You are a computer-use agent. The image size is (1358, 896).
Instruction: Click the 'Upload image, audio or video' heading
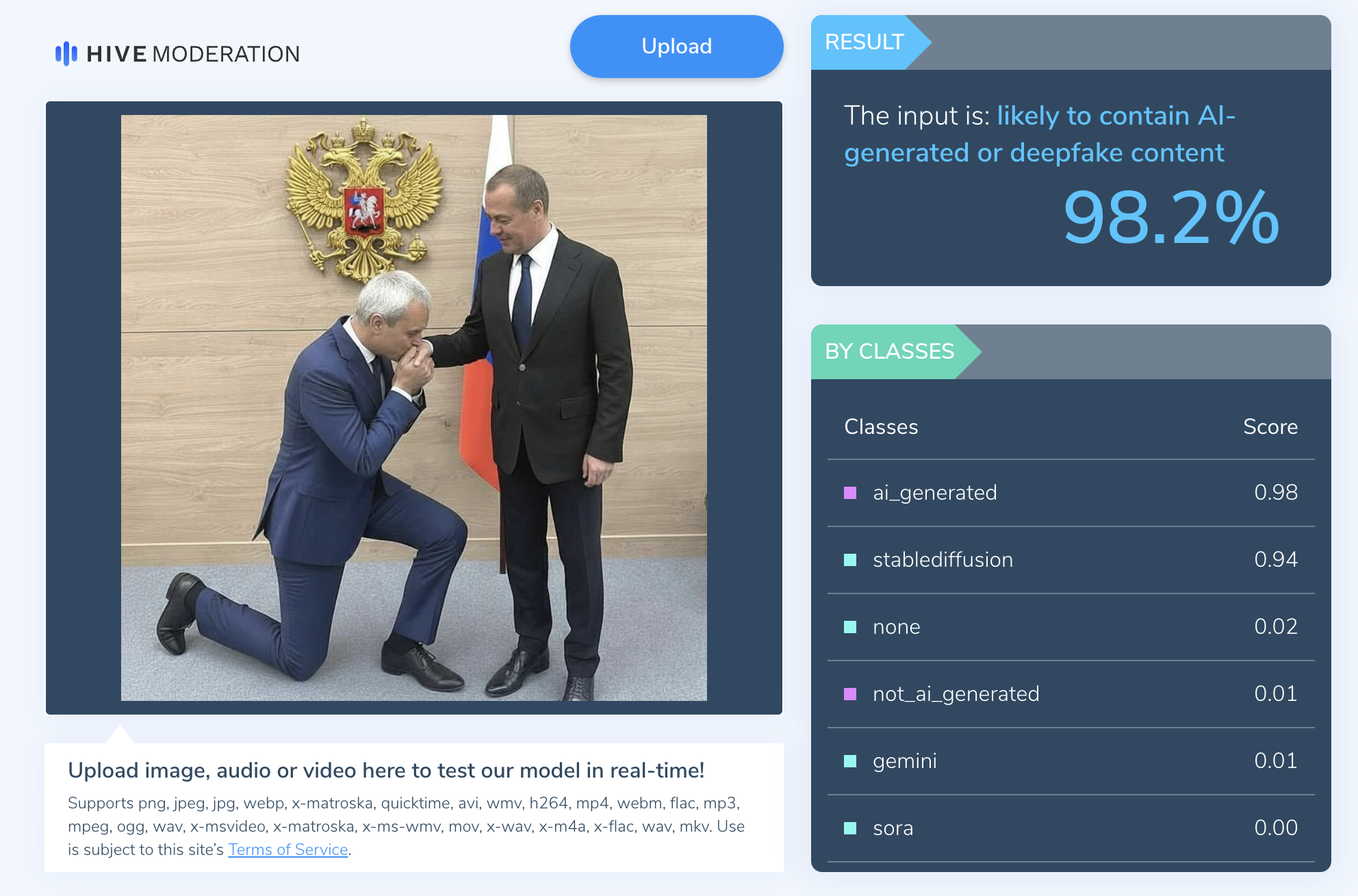tap(386, 771)
